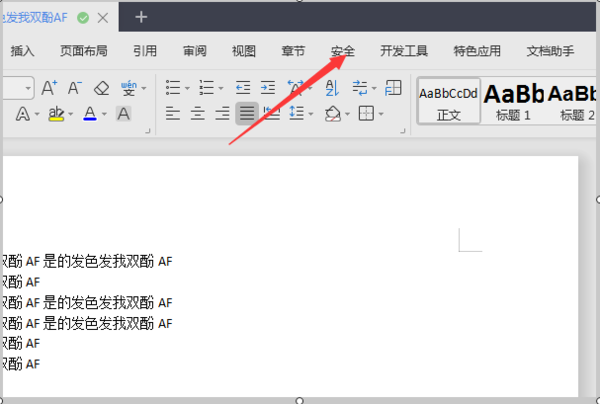
Task: Adjust line spacing
Action: tap(297, 113)
